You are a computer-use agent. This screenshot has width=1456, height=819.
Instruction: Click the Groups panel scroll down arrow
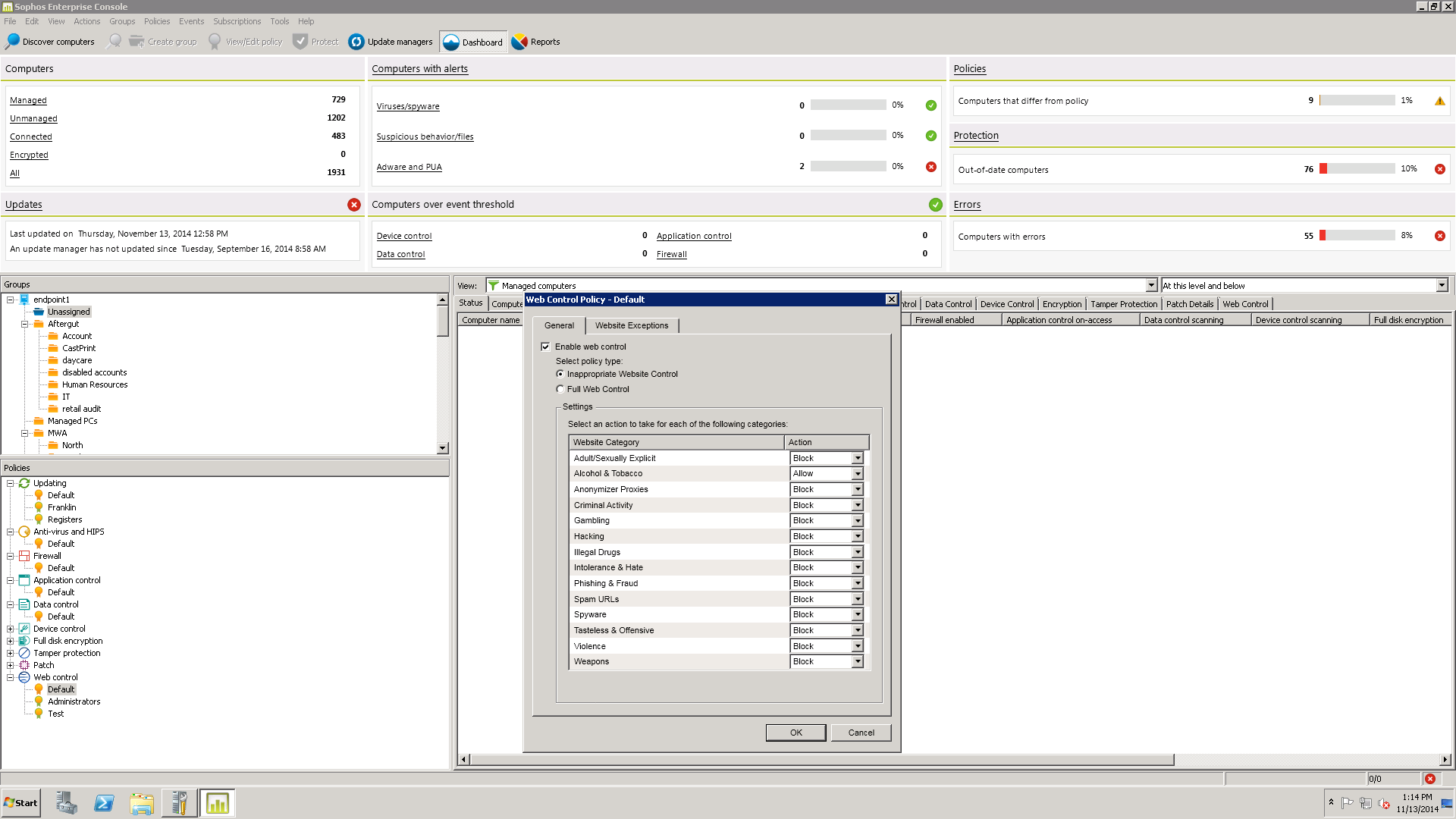coord(443,448)
